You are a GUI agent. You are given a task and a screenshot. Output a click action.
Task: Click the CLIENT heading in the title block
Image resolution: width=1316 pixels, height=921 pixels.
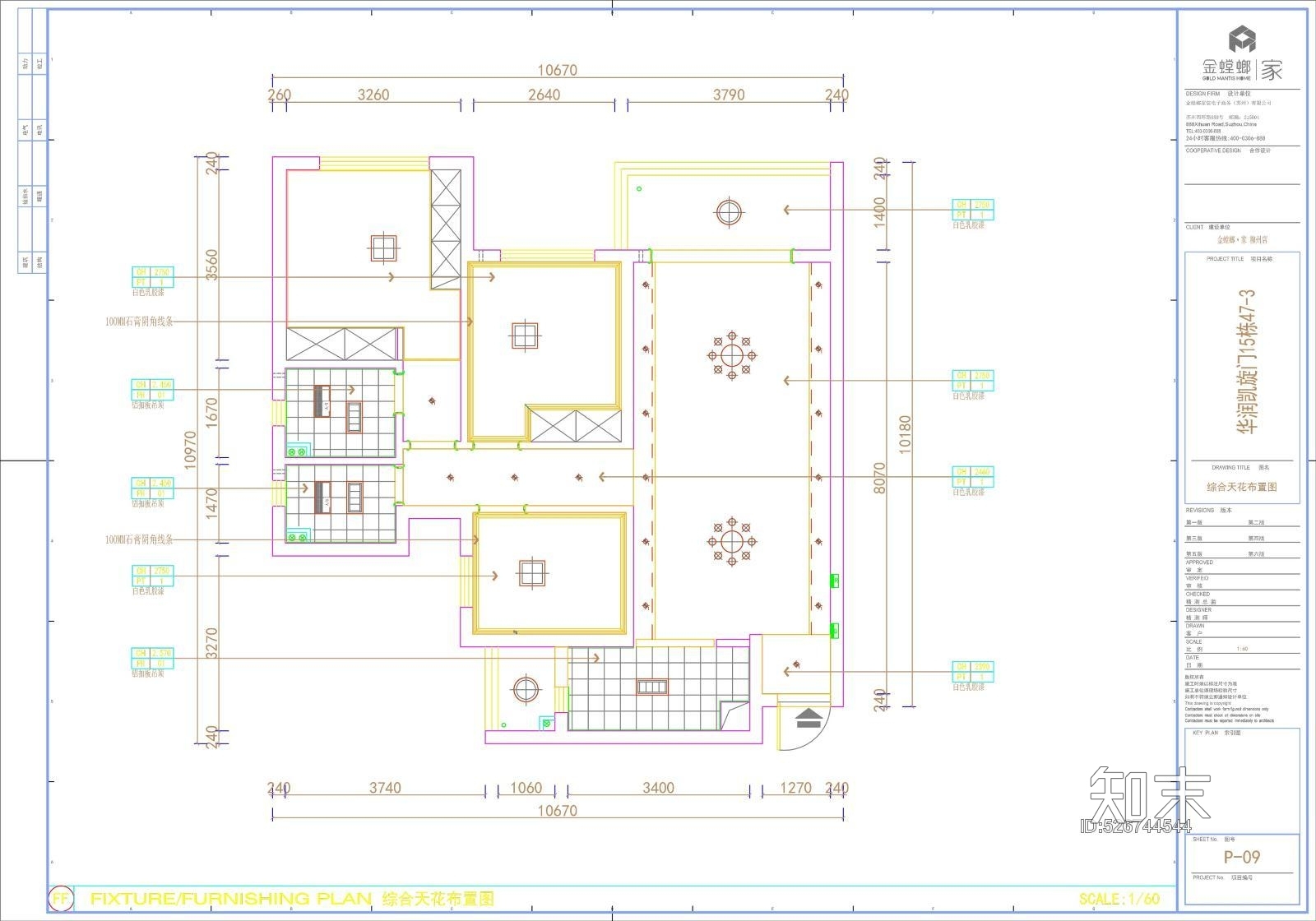click(1194, 227)
